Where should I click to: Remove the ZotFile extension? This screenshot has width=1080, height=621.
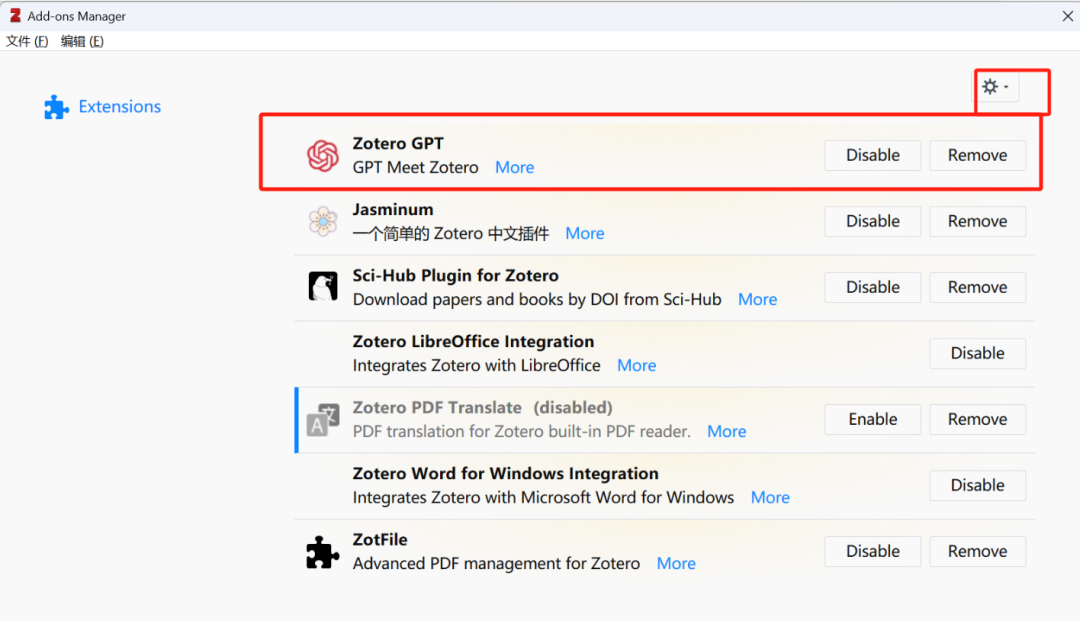pos(977,551)
